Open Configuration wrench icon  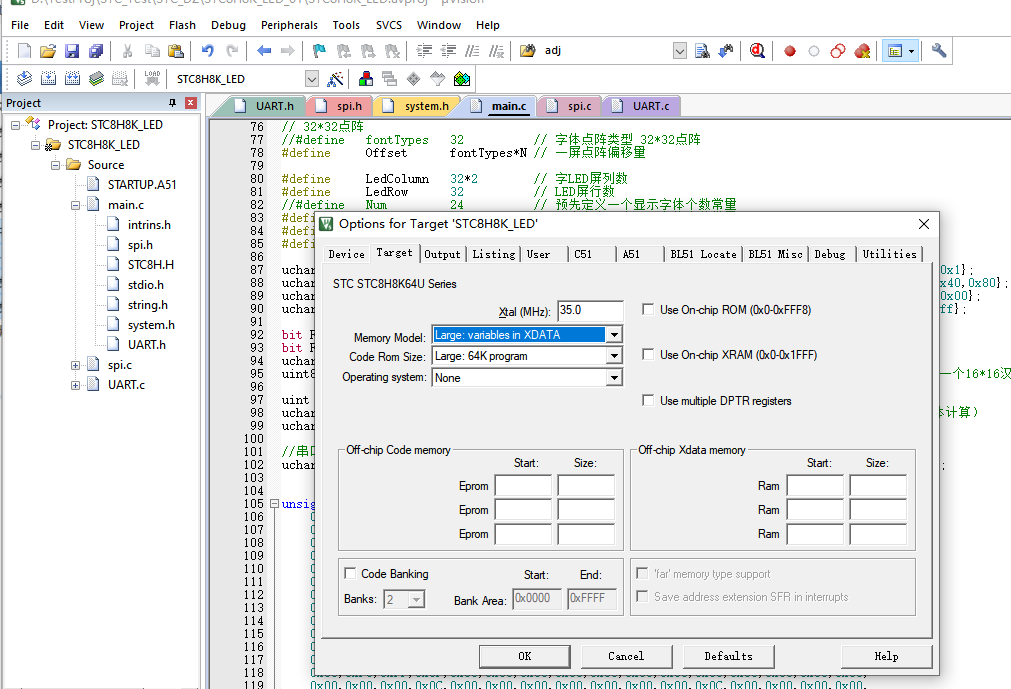pos(939,51)
